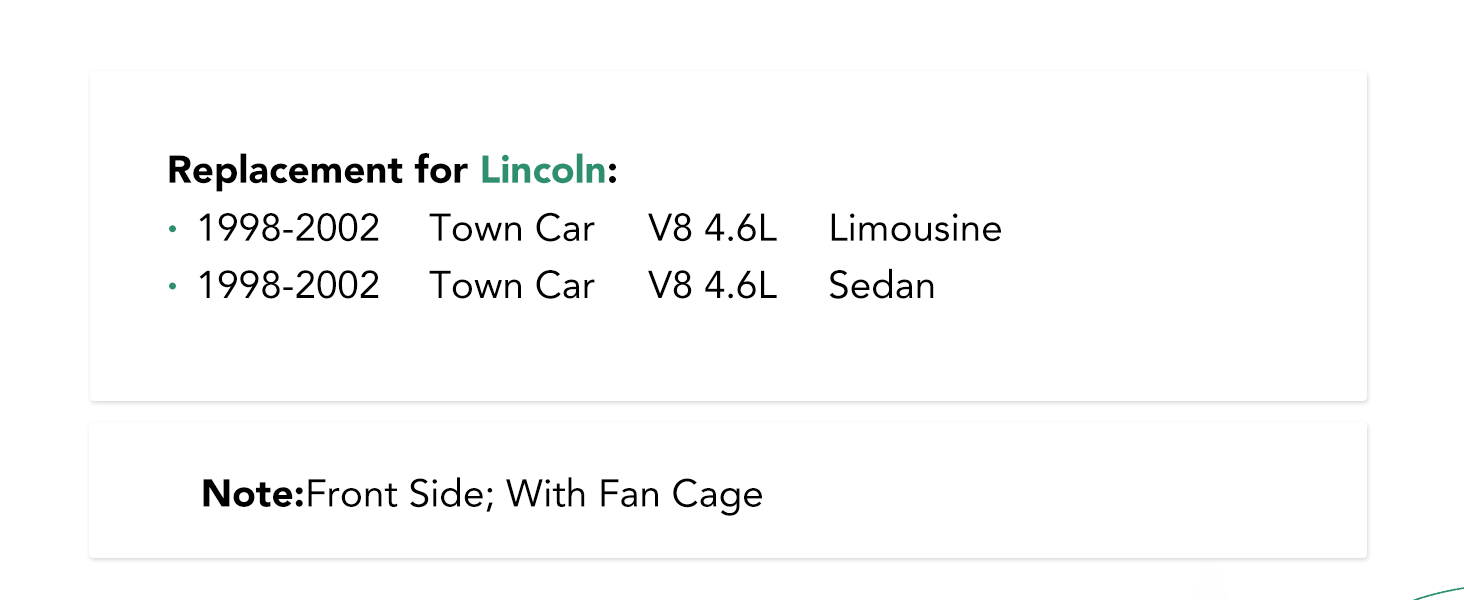Viewport: 1464px width, 600px height.
Task: Click the word 'for' in the heading
Action: tap(441, 171)
